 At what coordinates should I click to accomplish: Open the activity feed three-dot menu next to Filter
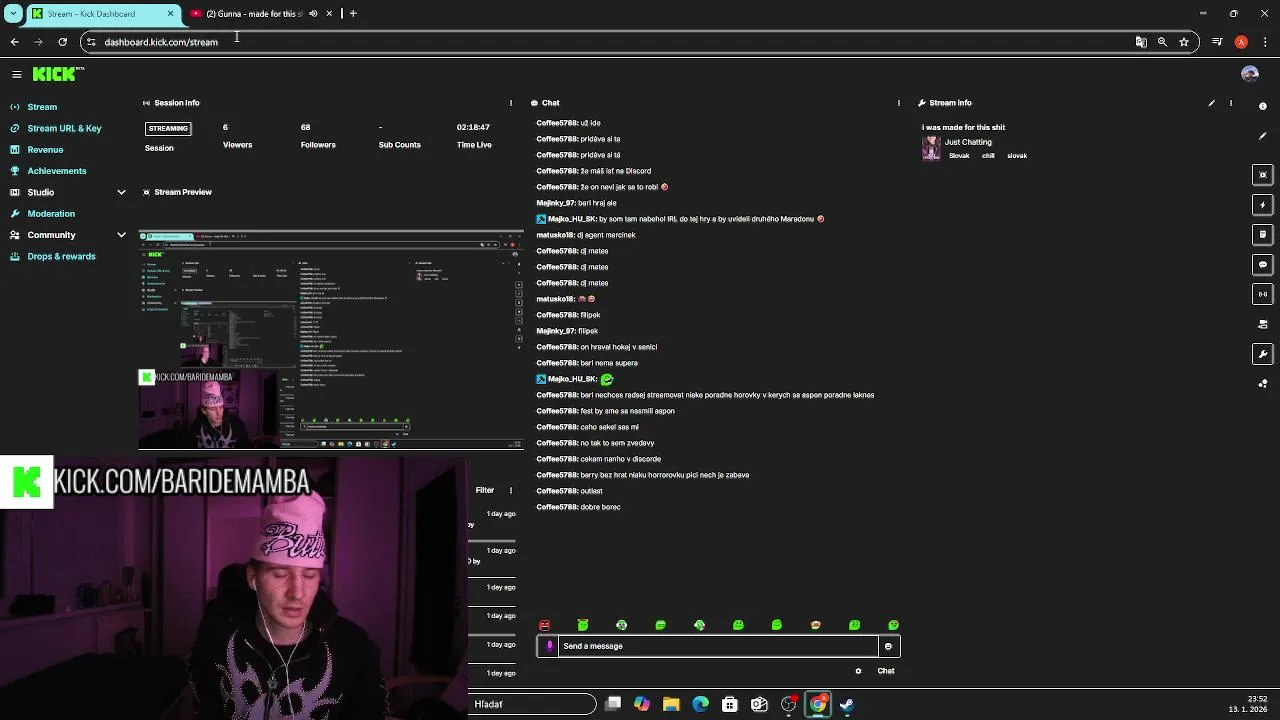[511, 490]
